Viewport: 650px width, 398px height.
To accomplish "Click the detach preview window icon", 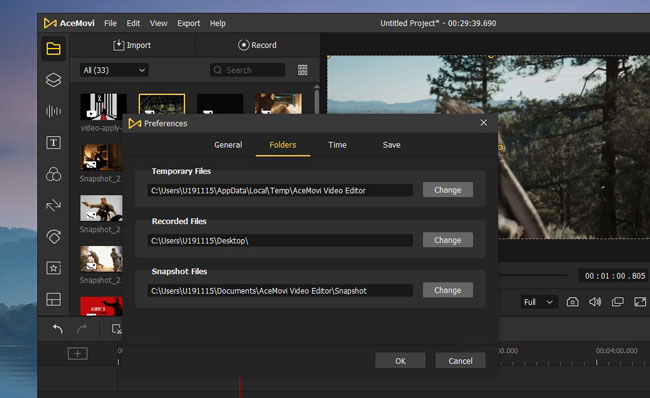I will pyautogui.click(x=618, y=302).
